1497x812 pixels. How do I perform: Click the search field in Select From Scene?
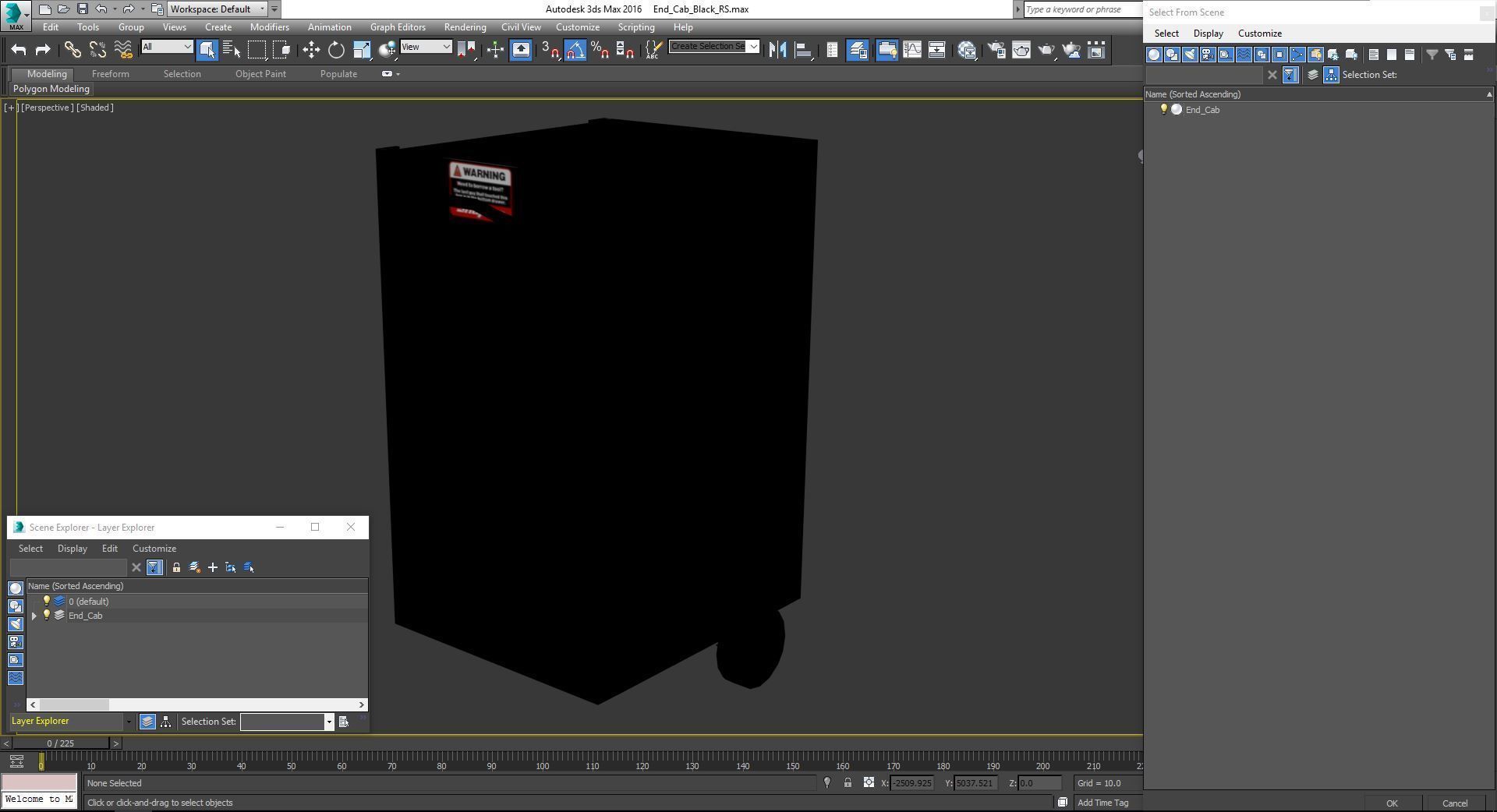point(1204,75)
